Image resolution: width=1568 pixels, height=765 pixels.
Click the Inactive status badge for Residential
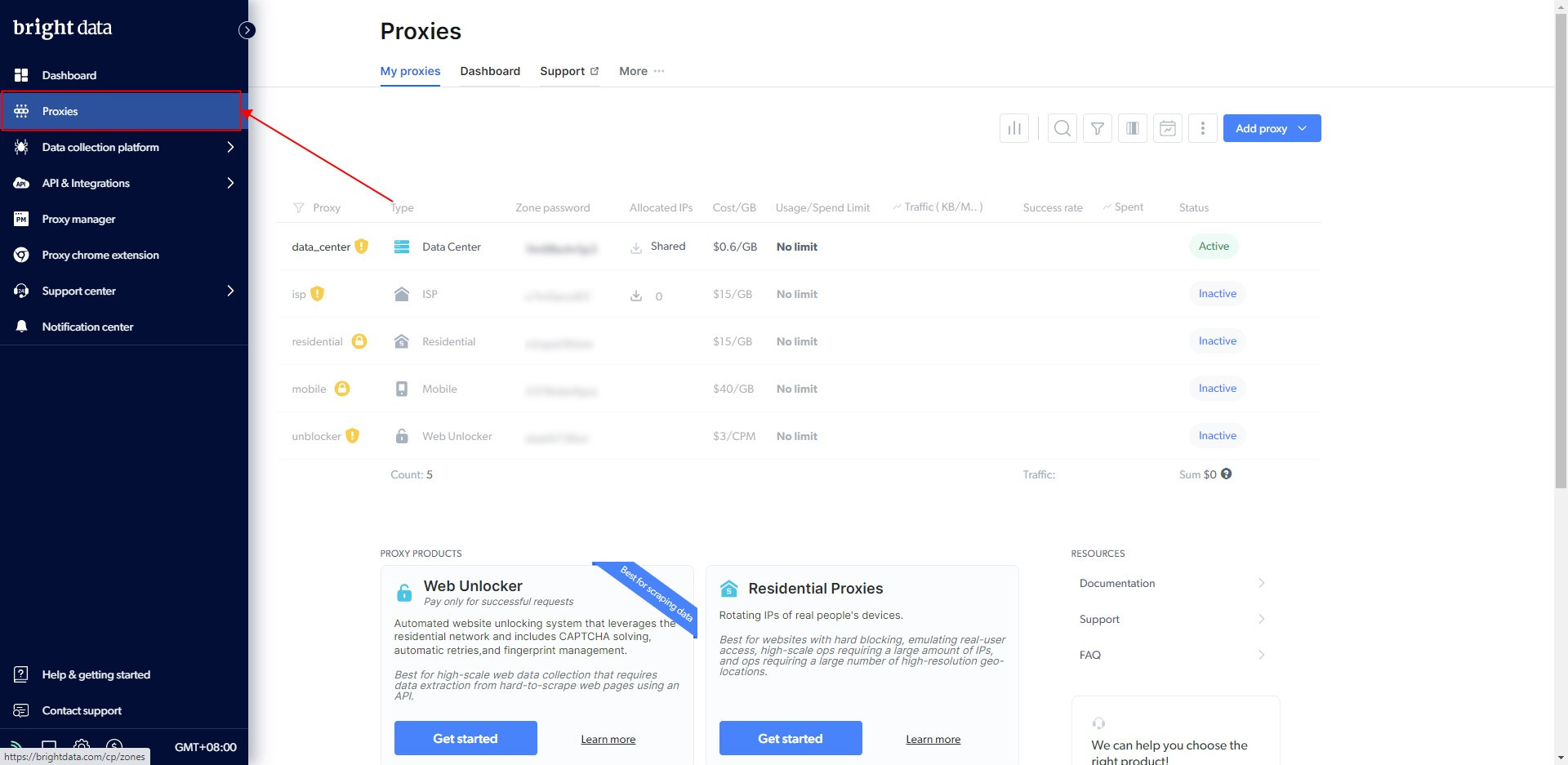pyautogui.click(x=1217, y=340)
